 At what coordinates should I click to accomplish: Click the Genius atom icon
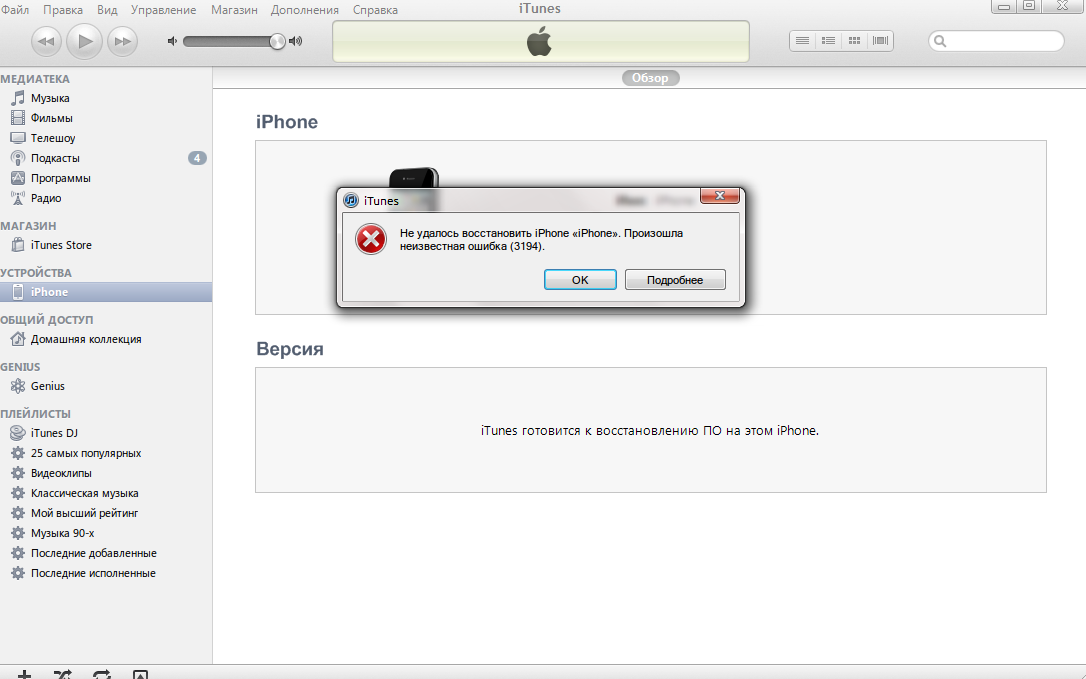18,386
